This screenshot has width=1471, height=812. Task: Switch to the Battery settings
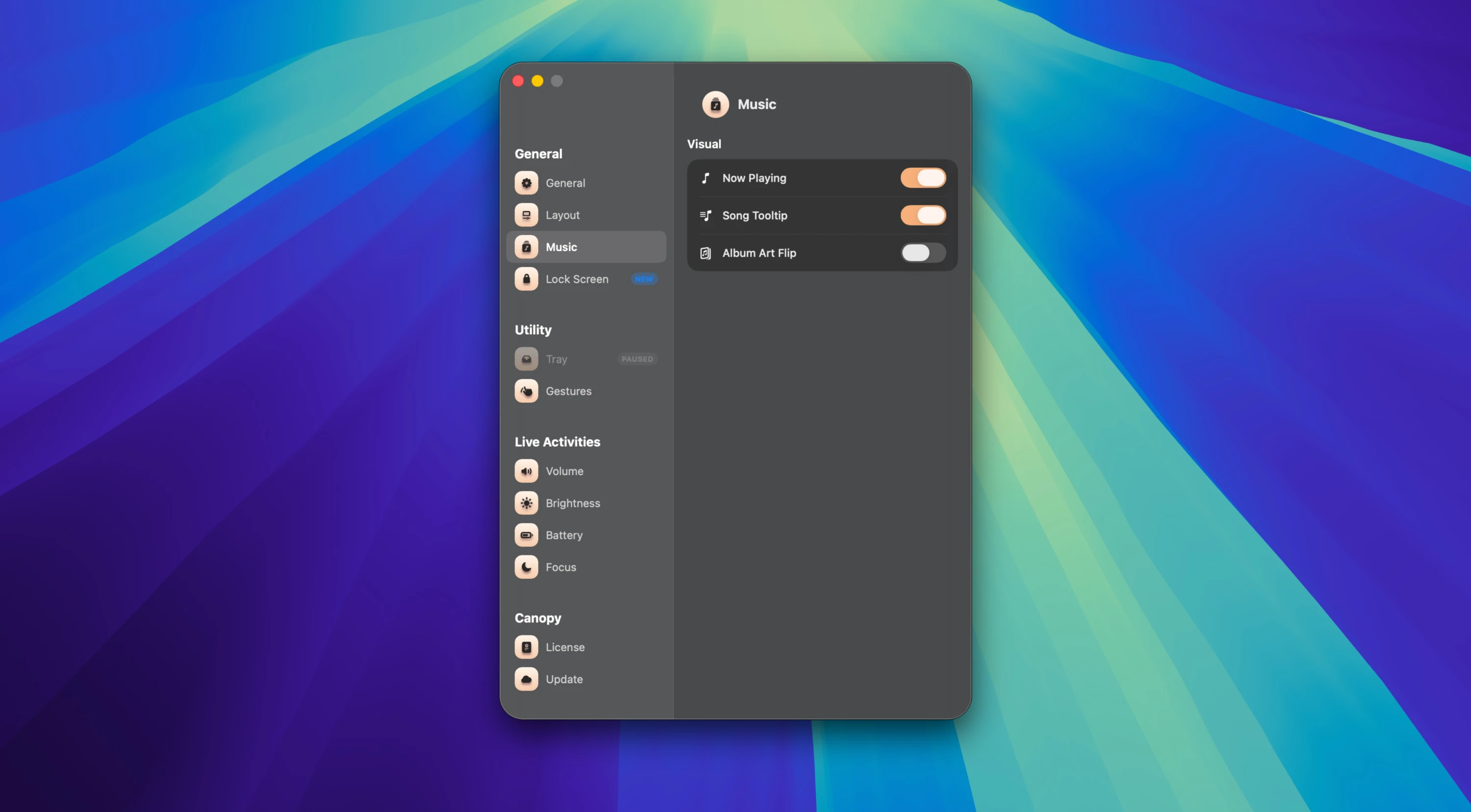[586, 535]
